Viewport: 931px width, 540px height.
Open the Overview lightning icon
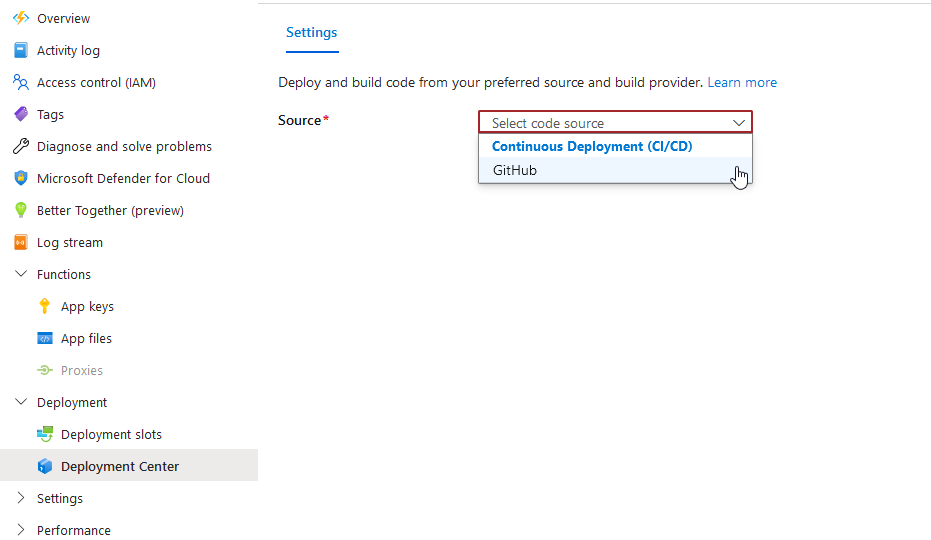coord(21,18)
